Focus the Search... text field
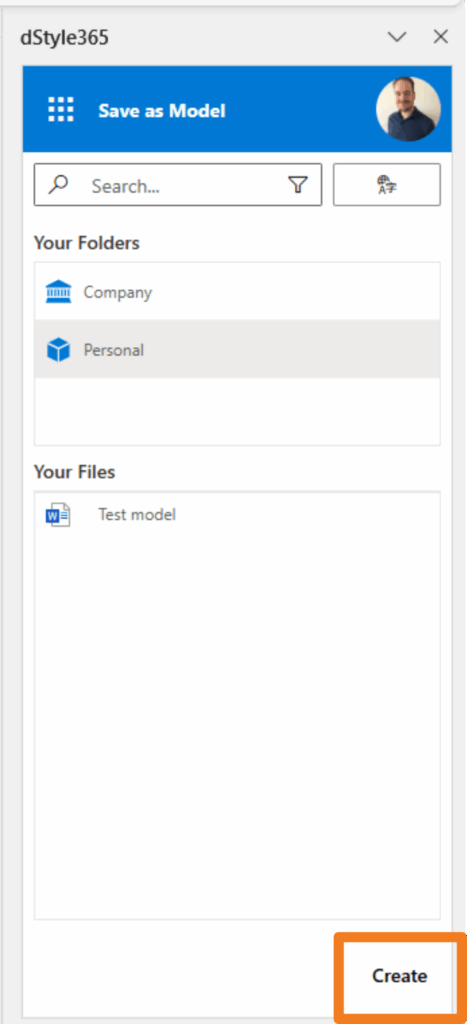This screenshot has width=467, height=1024. pyautogui.click(x=178, y=185)
